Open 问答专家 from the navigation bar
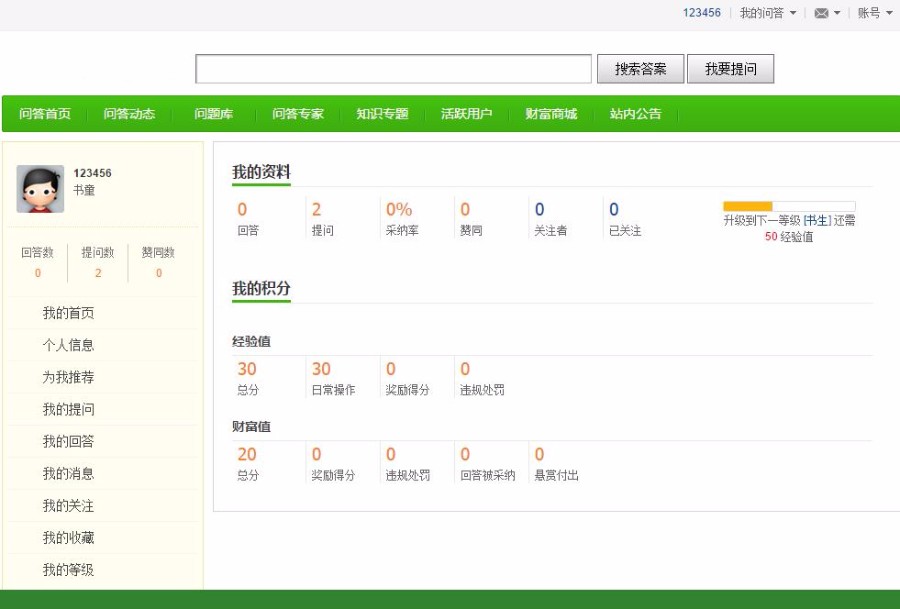The width and height of the screenshot is (900, 609). coord(297,114)
